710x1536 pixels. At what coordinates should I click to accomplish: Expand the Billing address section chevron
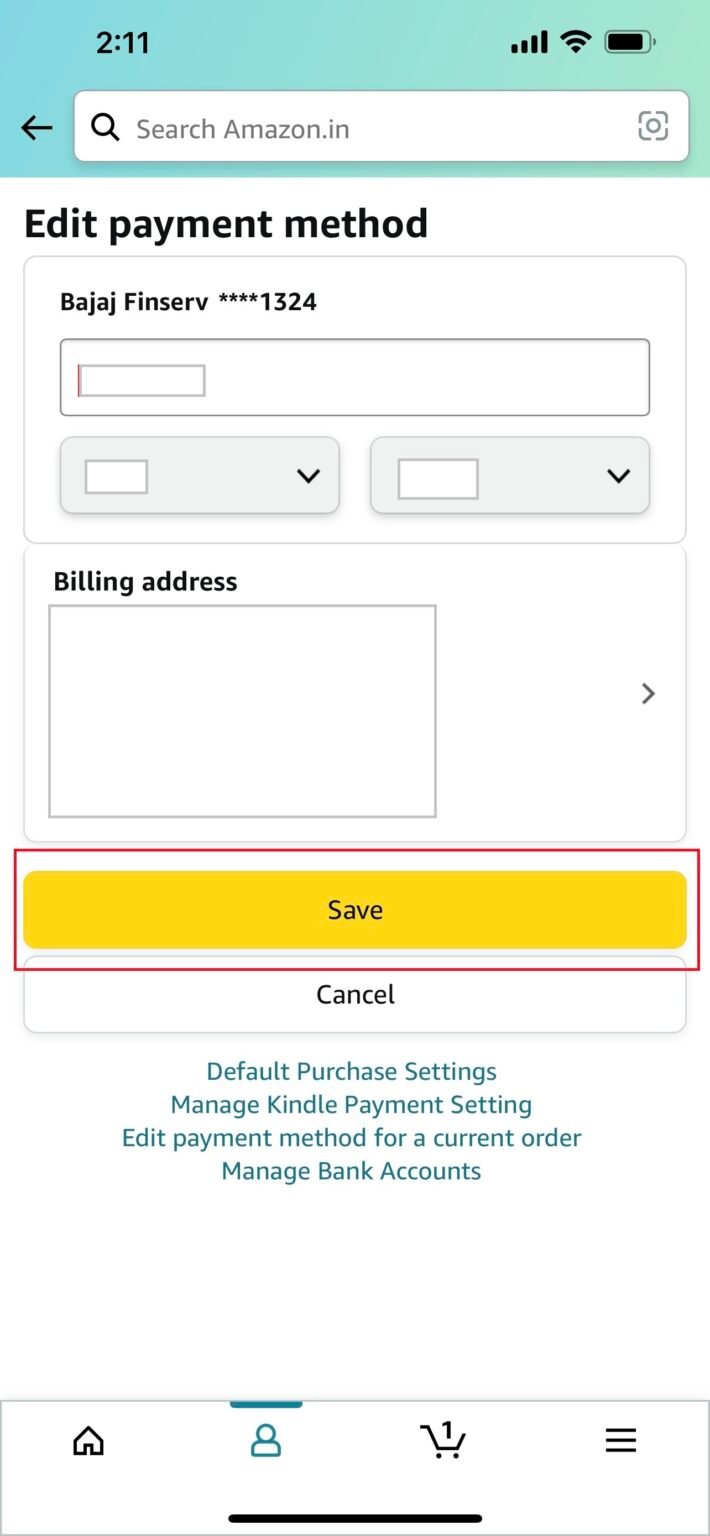pyautogui.click(x=646, y=693)
